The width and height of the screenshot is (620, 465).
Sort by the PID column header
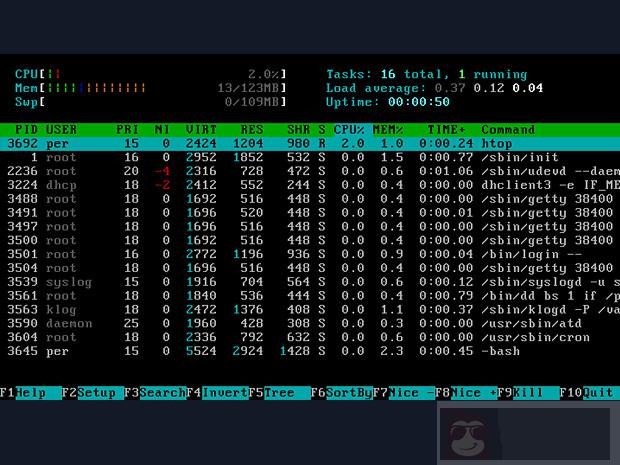click(x=26, y=130)
